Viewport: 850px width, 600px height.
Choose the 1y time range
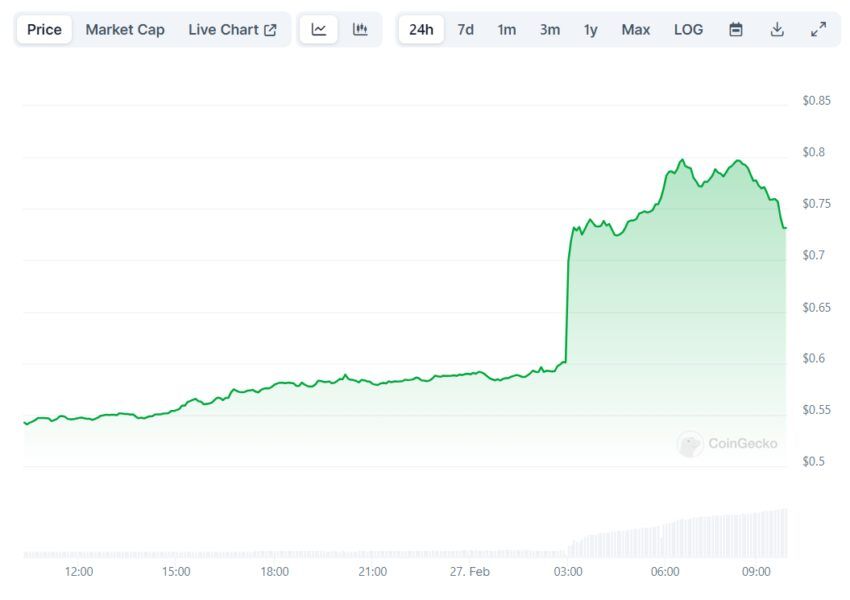click(591, 29)
